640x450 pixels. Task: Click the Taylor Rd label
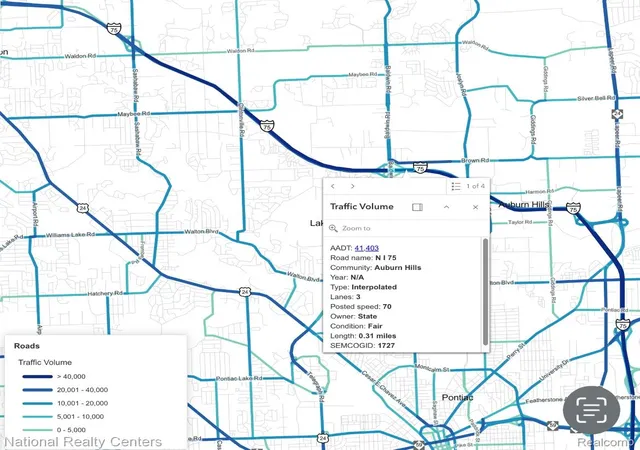[520, 222]
